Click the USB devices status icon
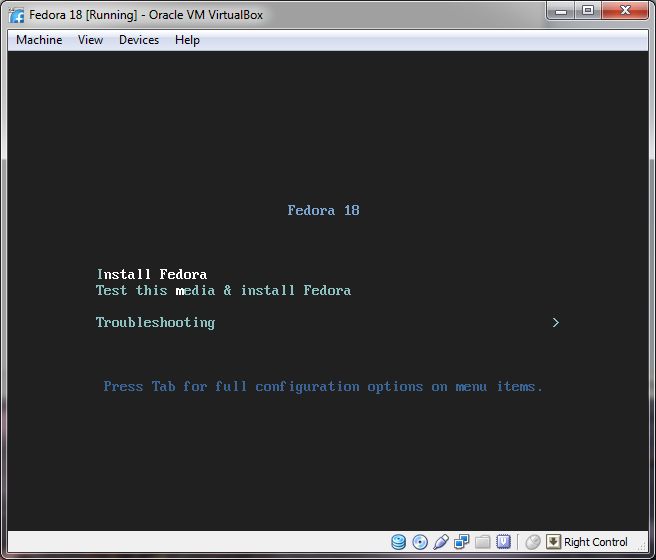656x560 pixels. (441, 542)
